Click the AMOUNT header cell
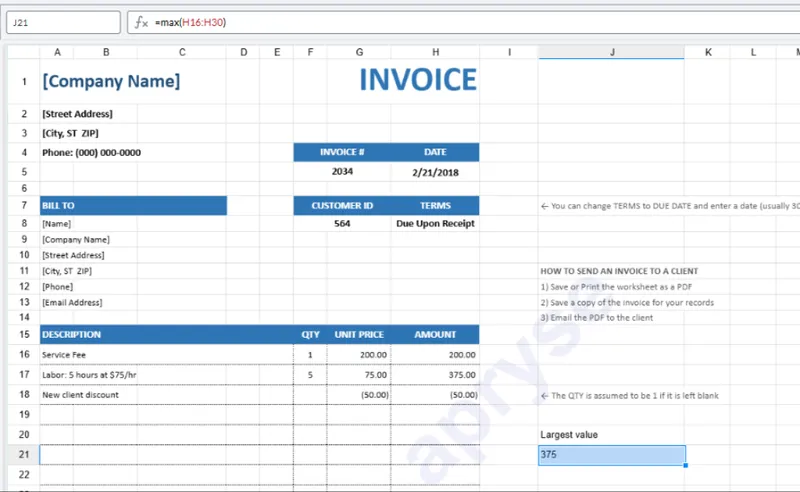 click(x=435, y=334)
